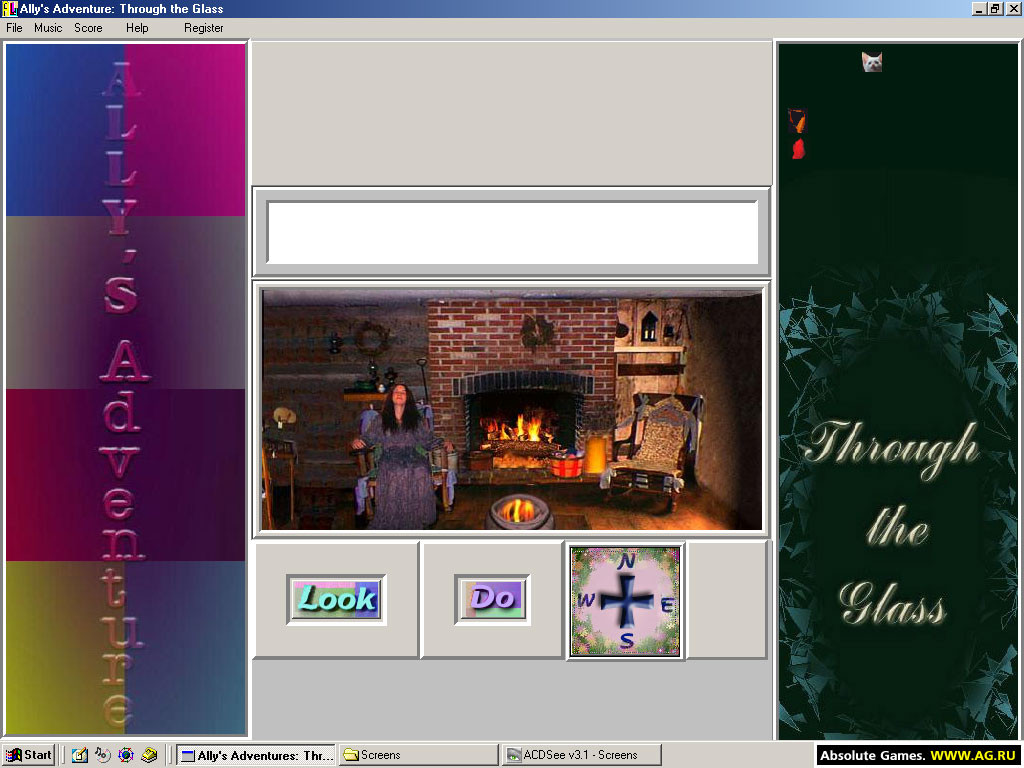Go north using the compass N
The width and height of the screenshot is (1024, 768).
click(626, 561)
